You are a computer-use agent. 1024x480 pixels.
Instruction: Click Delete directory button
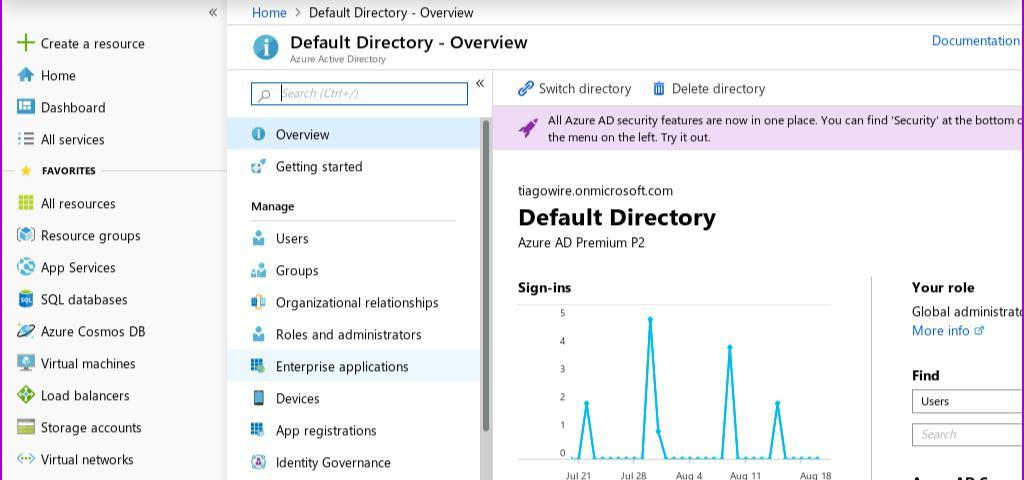(709, 88)
